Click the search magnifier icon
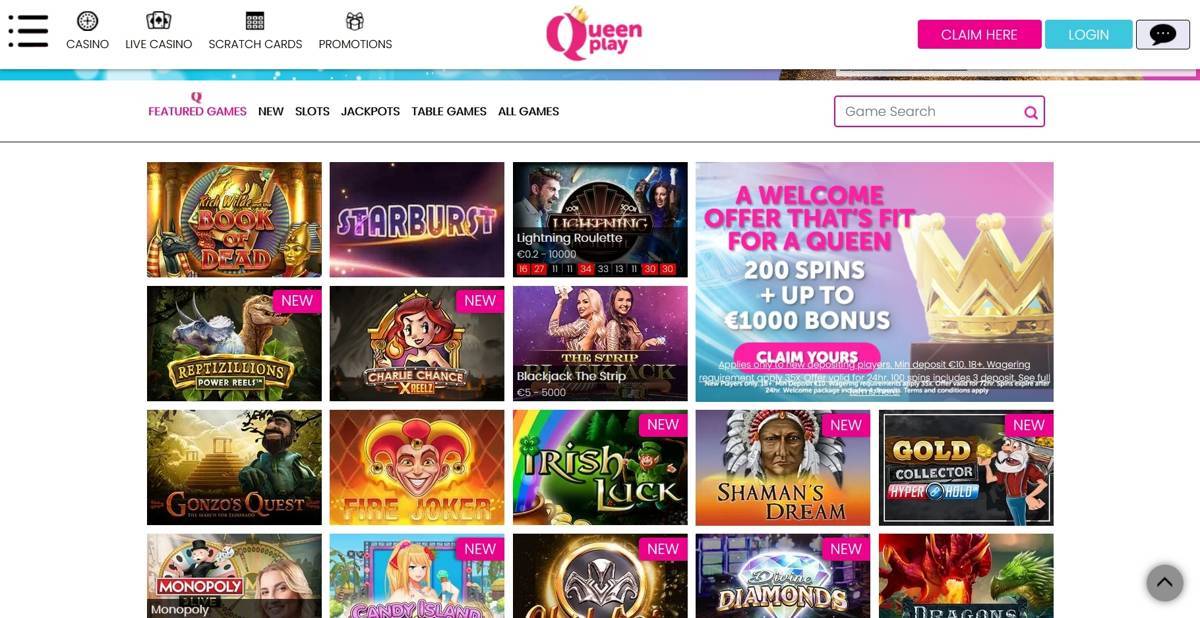The height and width of the screenshot is (618, 1200). pyautogui.click(x=1031, y=112)
